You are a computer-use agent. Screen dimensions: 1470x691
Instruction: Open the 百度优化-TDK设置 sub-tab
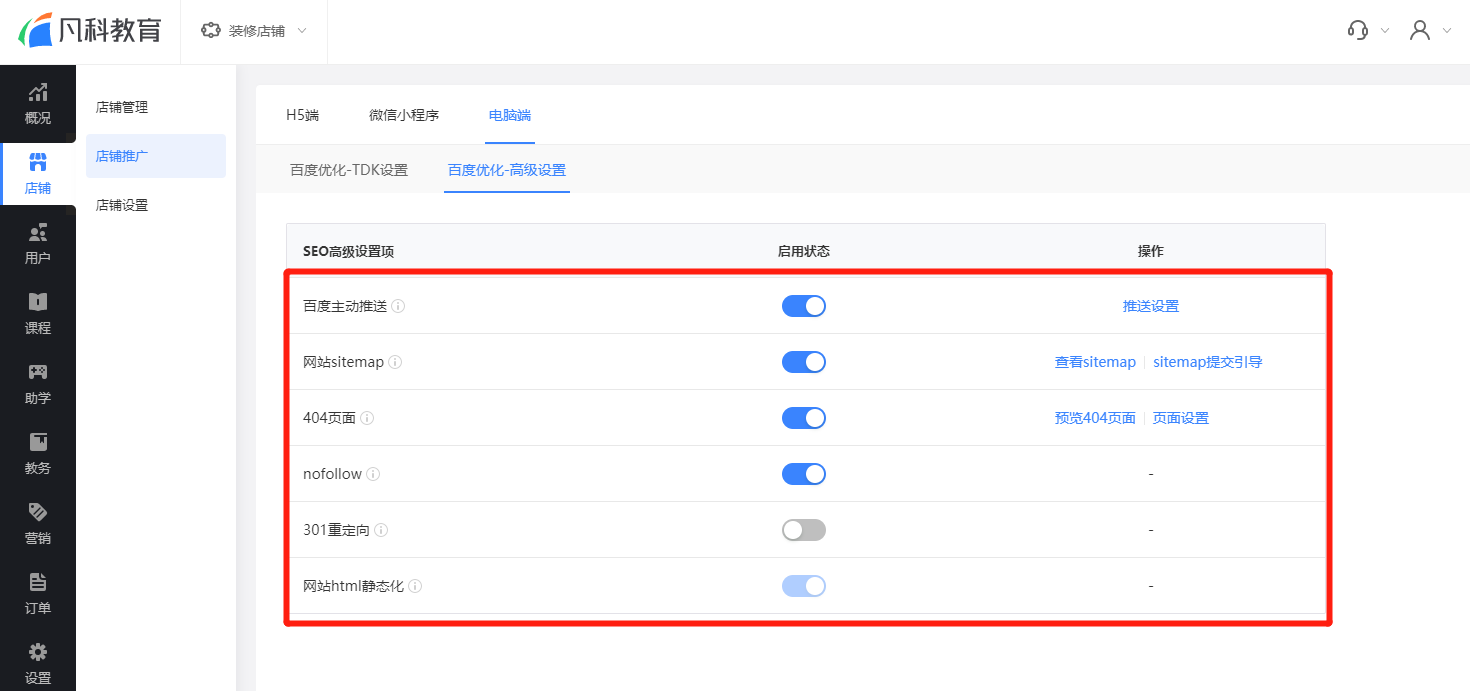[x=349, y=170]
